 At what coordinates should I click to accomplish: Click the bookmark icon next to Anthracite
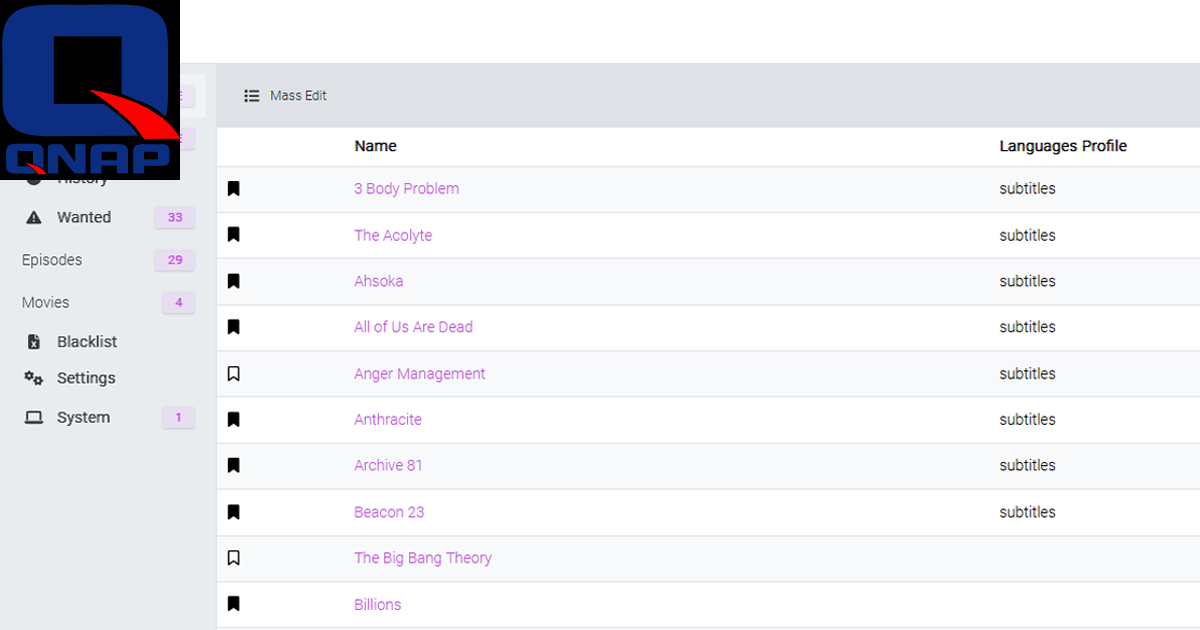(234, 420)
